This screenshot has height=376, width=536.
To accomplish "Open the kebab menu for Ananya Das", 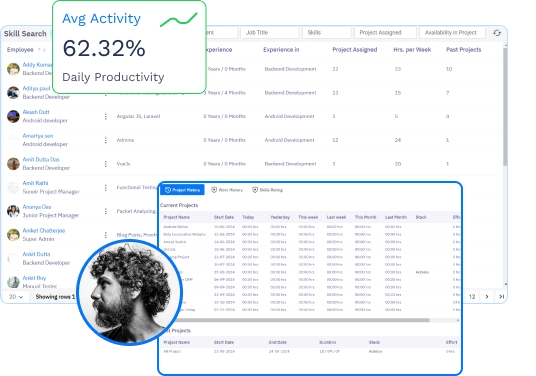I will (x=105, y=211).
